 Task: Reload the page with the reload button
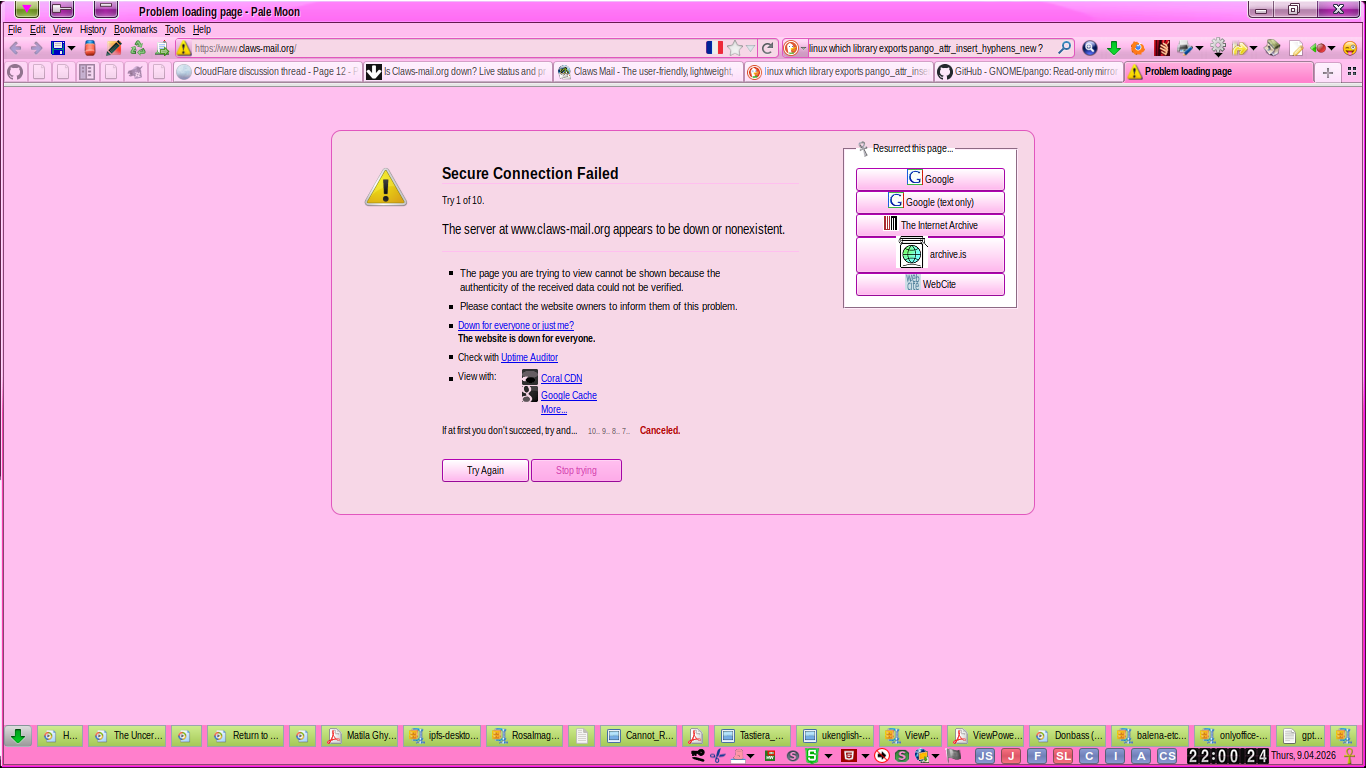pos(767,48)
